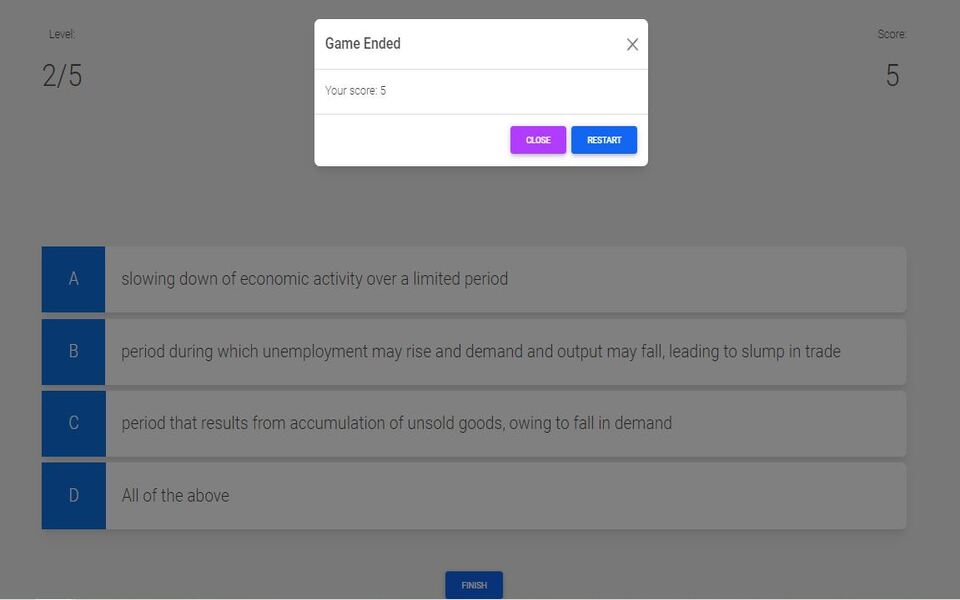Click the 'Level:' label

pos(62,34)
